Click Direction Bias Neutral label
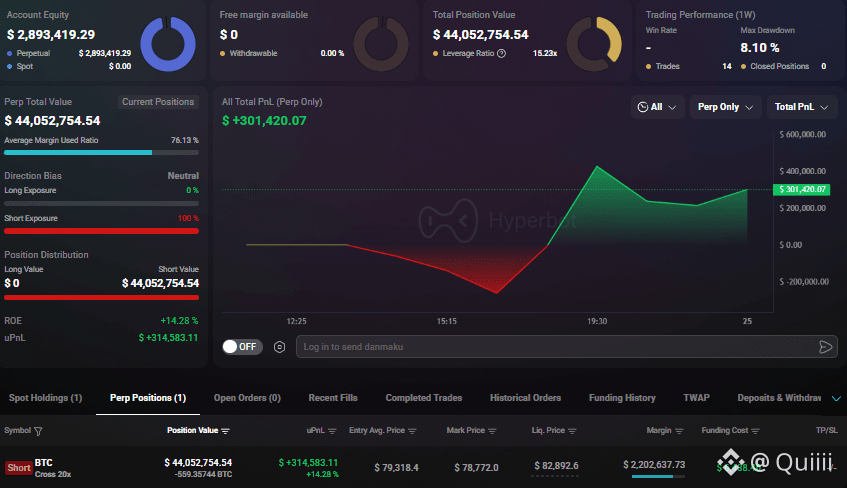The height and width of the screenshot is (488, 847). pyautogui.click(x=183, y=176)
